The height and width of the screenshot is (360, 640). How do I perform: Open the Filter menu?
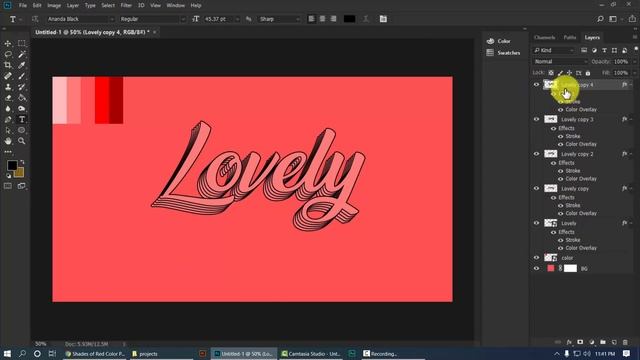(x=126, y=5)
